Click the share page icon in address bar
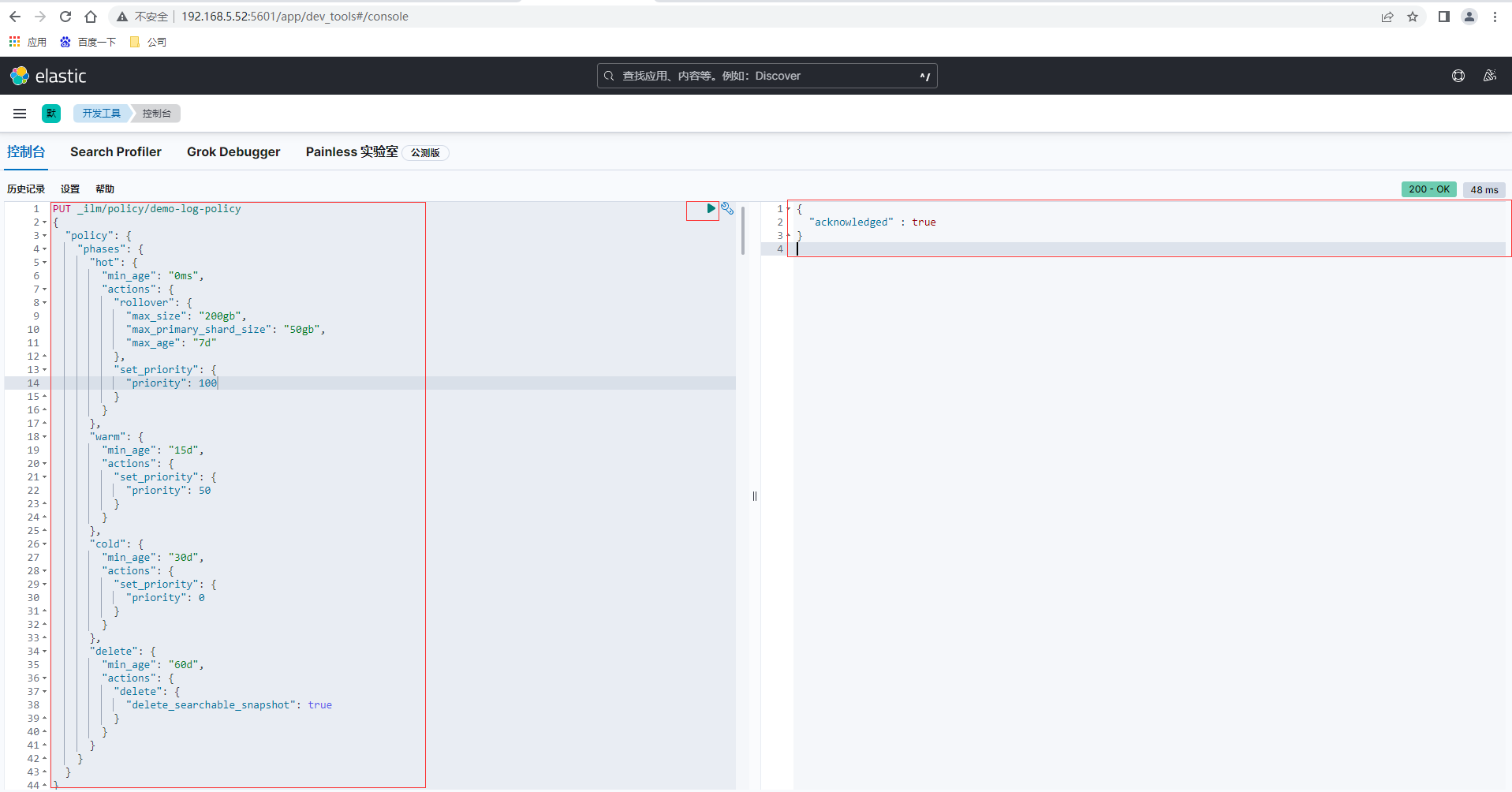The width and height of the screenshot is (1512, 792). pyautogui.click(x=1387, y=17)
